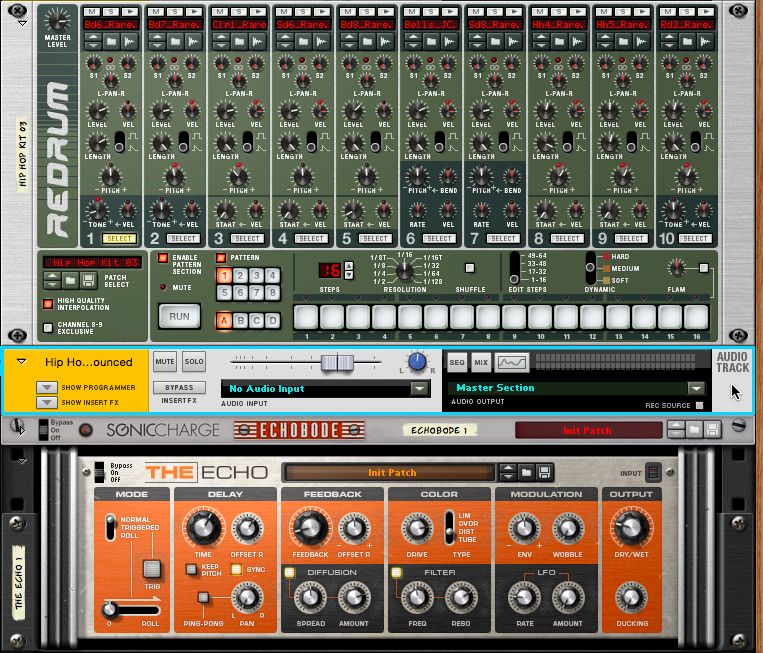Toggle The Echo delay Sync
763x653 pixels.
pos(236,569)
